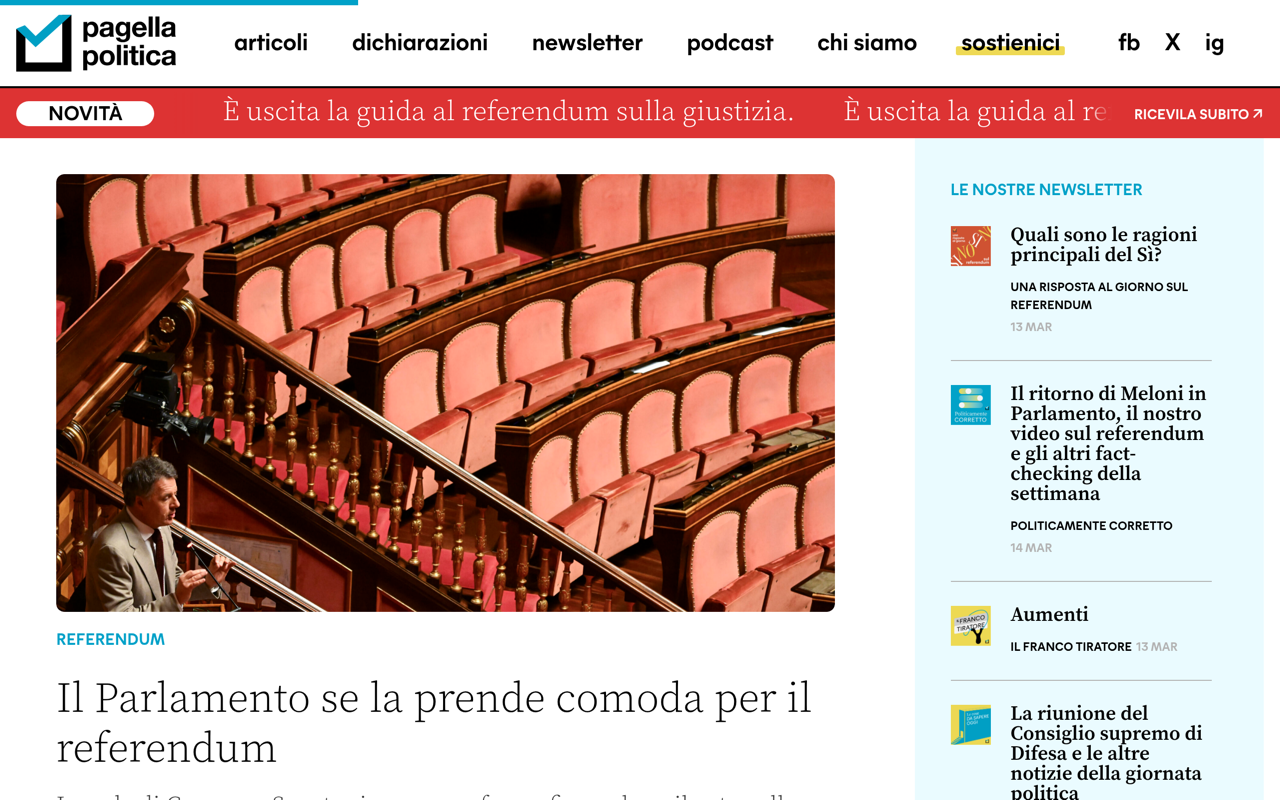Viewport: 1280px width, 800px height.
Task: Open the REFERENDUM category link
Action: (x=110, y=639)
